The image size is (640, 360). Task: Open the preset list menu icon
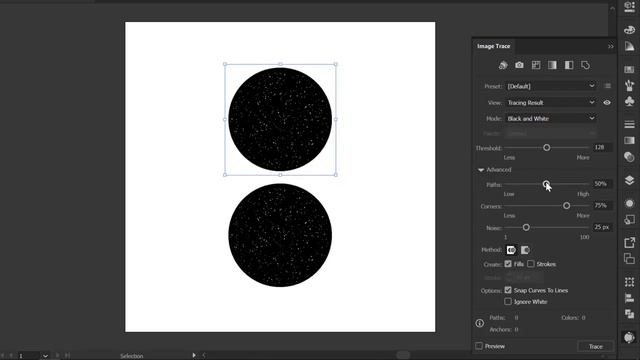[x=607, y=86]
